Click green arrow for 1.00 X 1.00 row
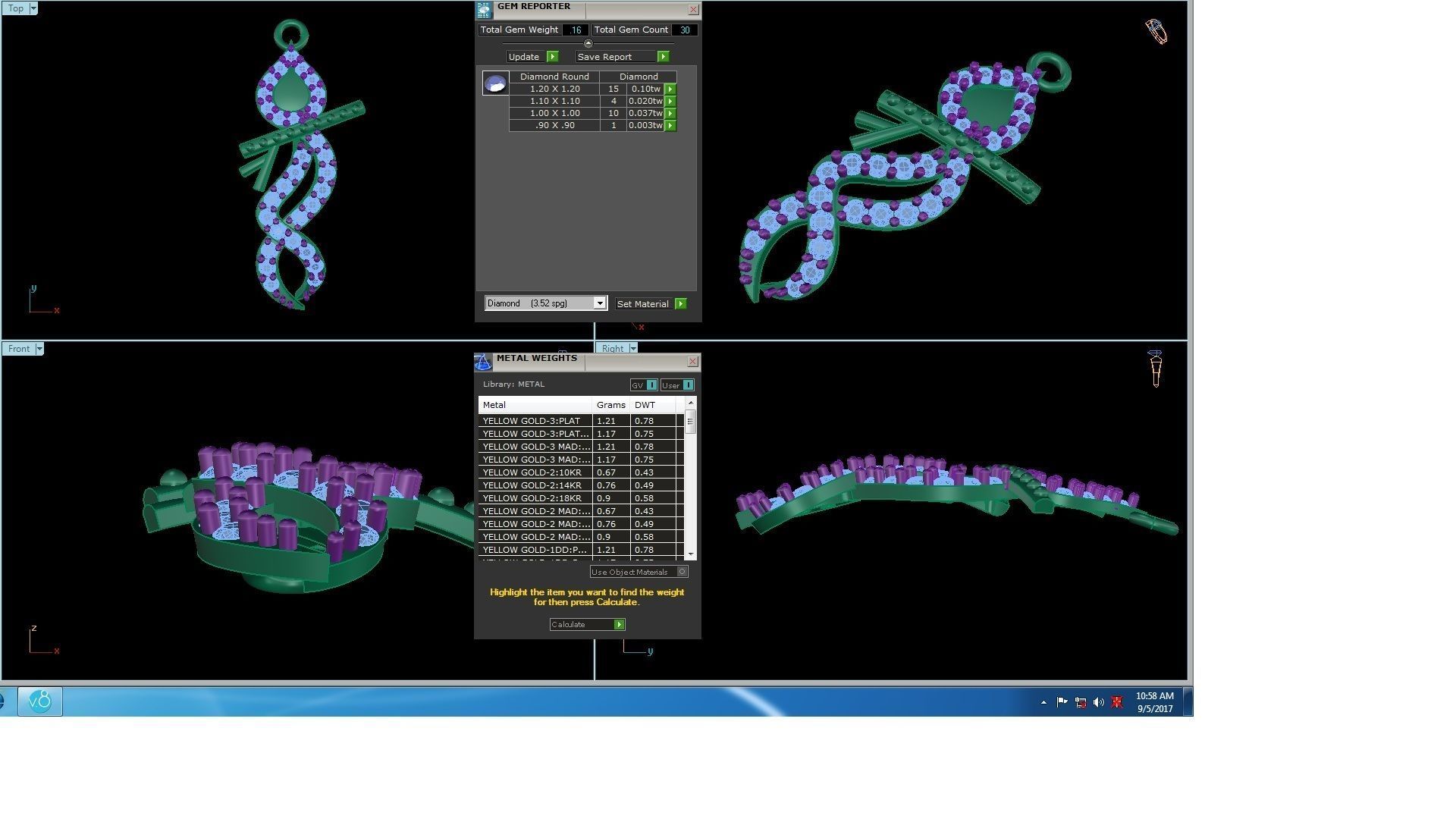1456x819 pixels. point(670,113)
